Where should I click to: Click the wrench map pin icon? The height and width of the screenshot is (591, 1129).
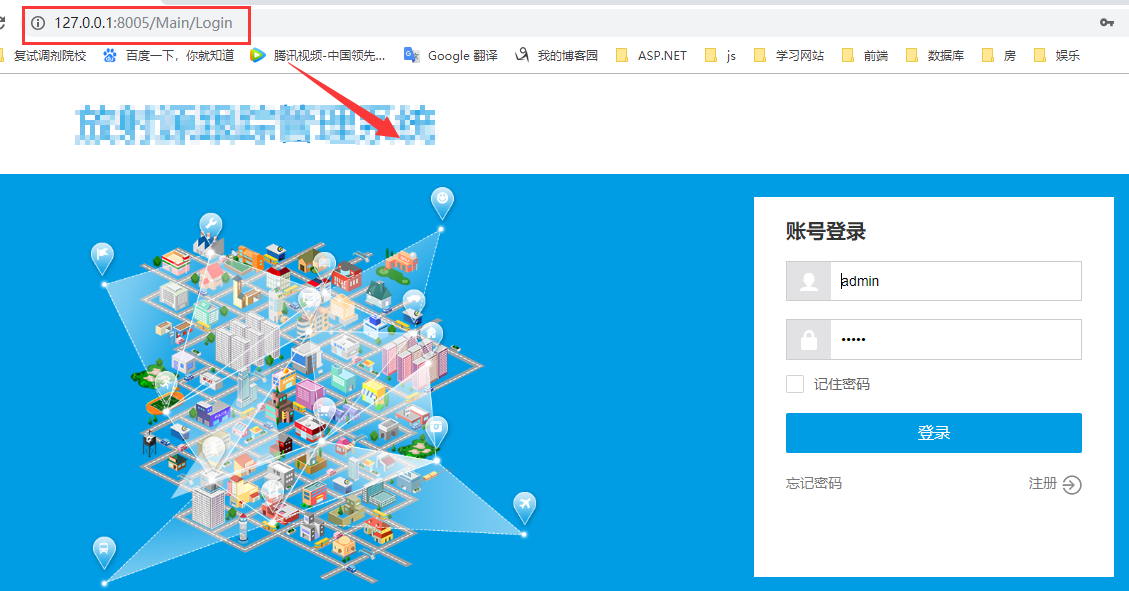pyautogui.click(x=210, y=227)
